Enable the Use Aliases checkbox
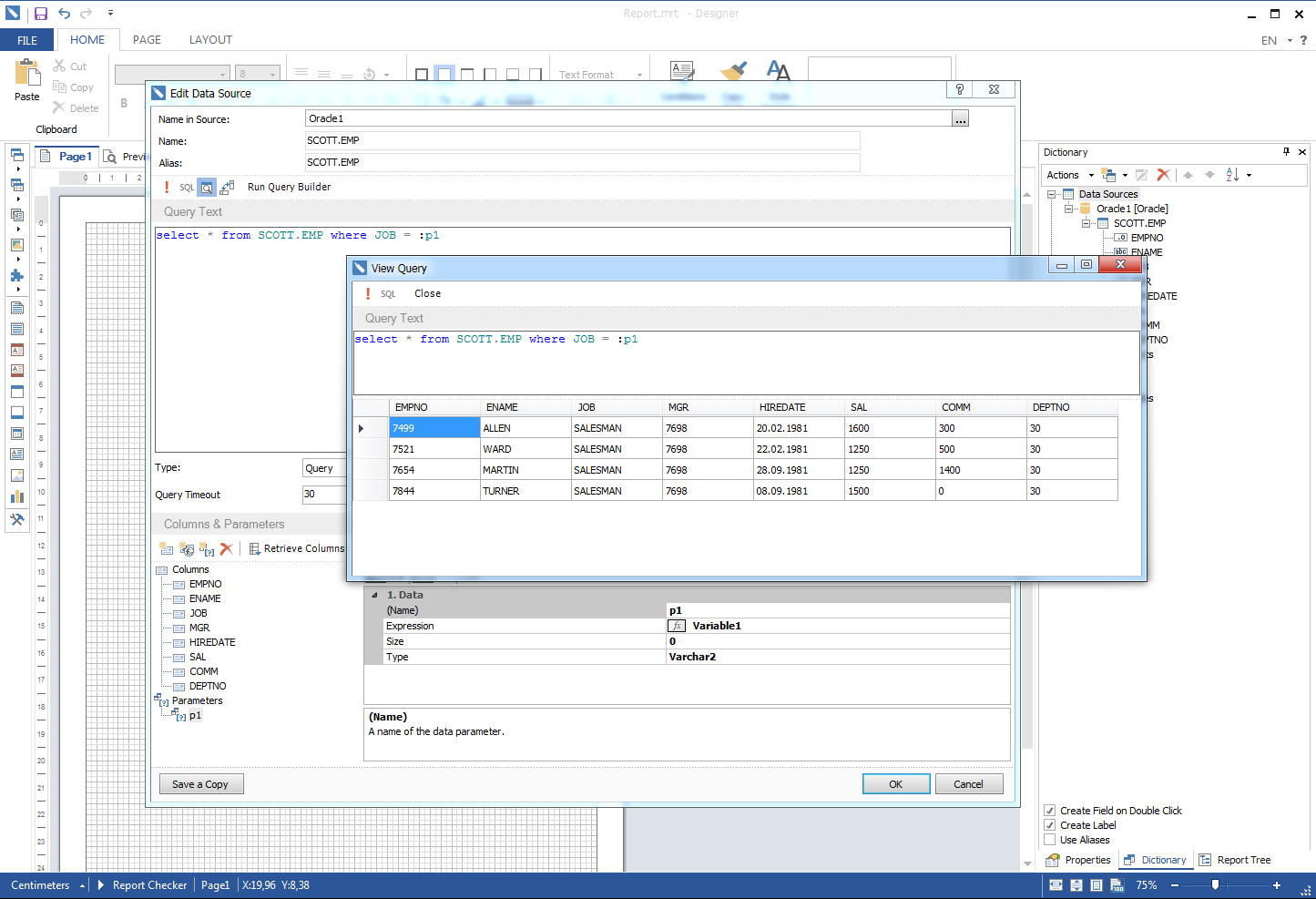Image resolution: width=1316 pixels, height=899 pixels. pos(1050,840)
